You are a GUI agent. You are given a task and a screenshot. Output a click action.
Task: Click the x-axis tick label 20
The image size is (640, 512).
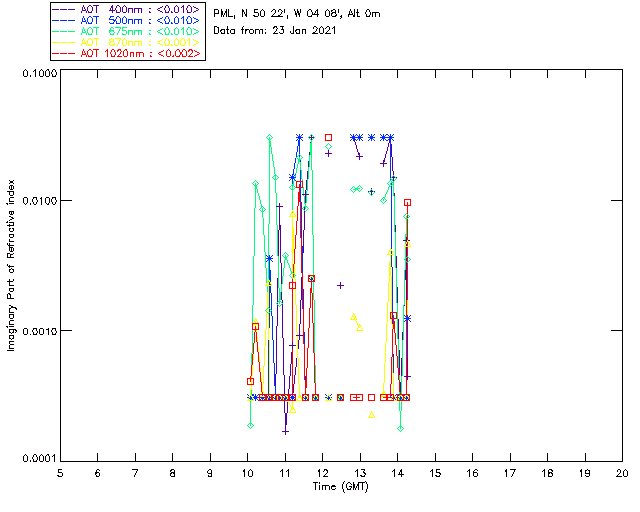[x=622, y=474]
